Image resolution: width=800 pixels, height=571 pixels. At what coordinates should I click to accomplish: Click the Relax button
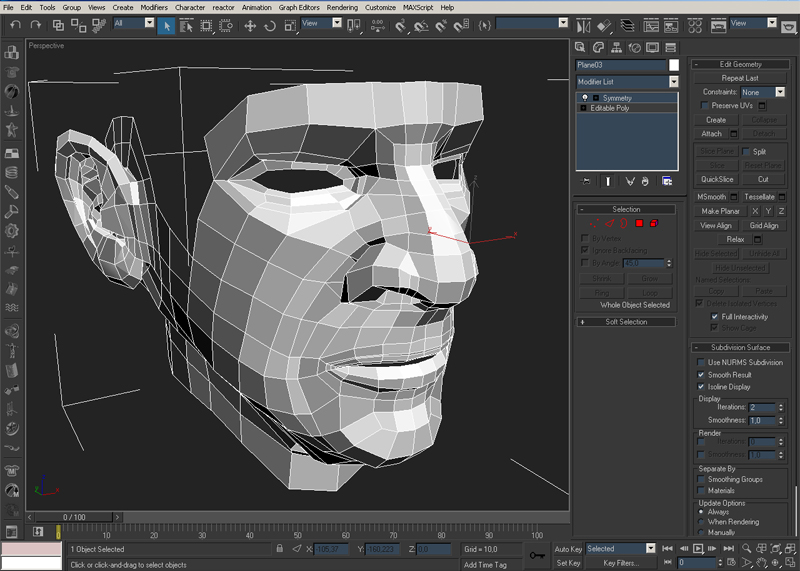click(735, 239)
